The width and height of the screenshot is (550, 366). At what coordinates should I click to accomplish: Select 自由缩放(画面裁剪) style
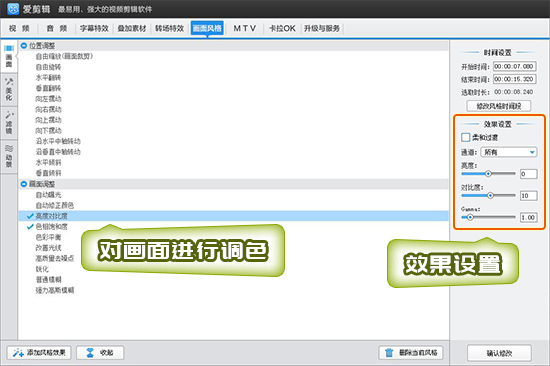click(x=64, y=56)
